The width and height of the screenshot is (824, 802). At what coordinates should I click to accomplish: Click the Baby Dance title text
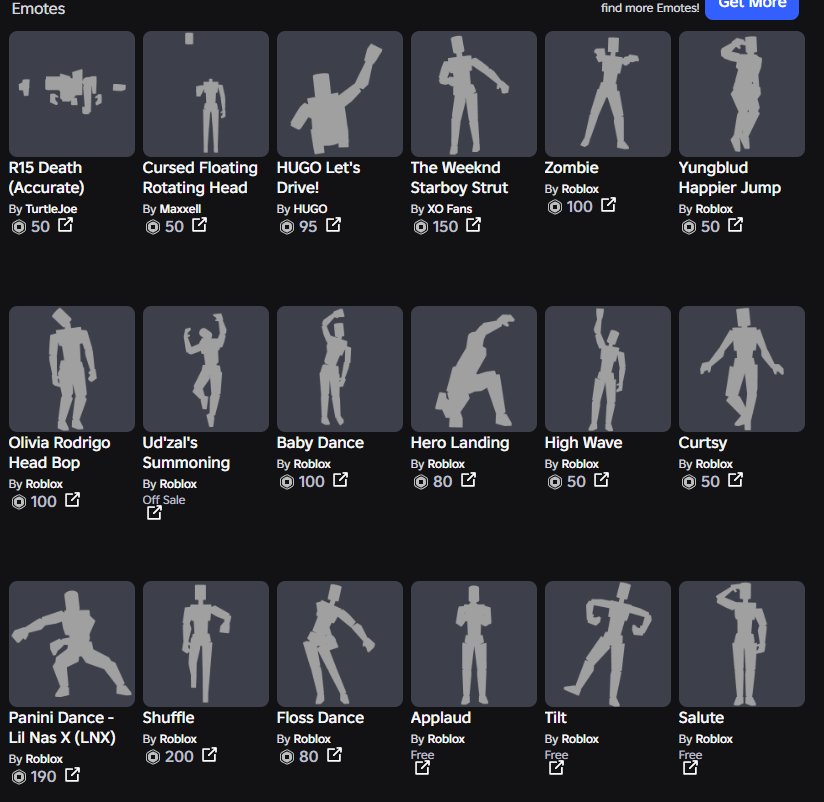coord(320,443)
